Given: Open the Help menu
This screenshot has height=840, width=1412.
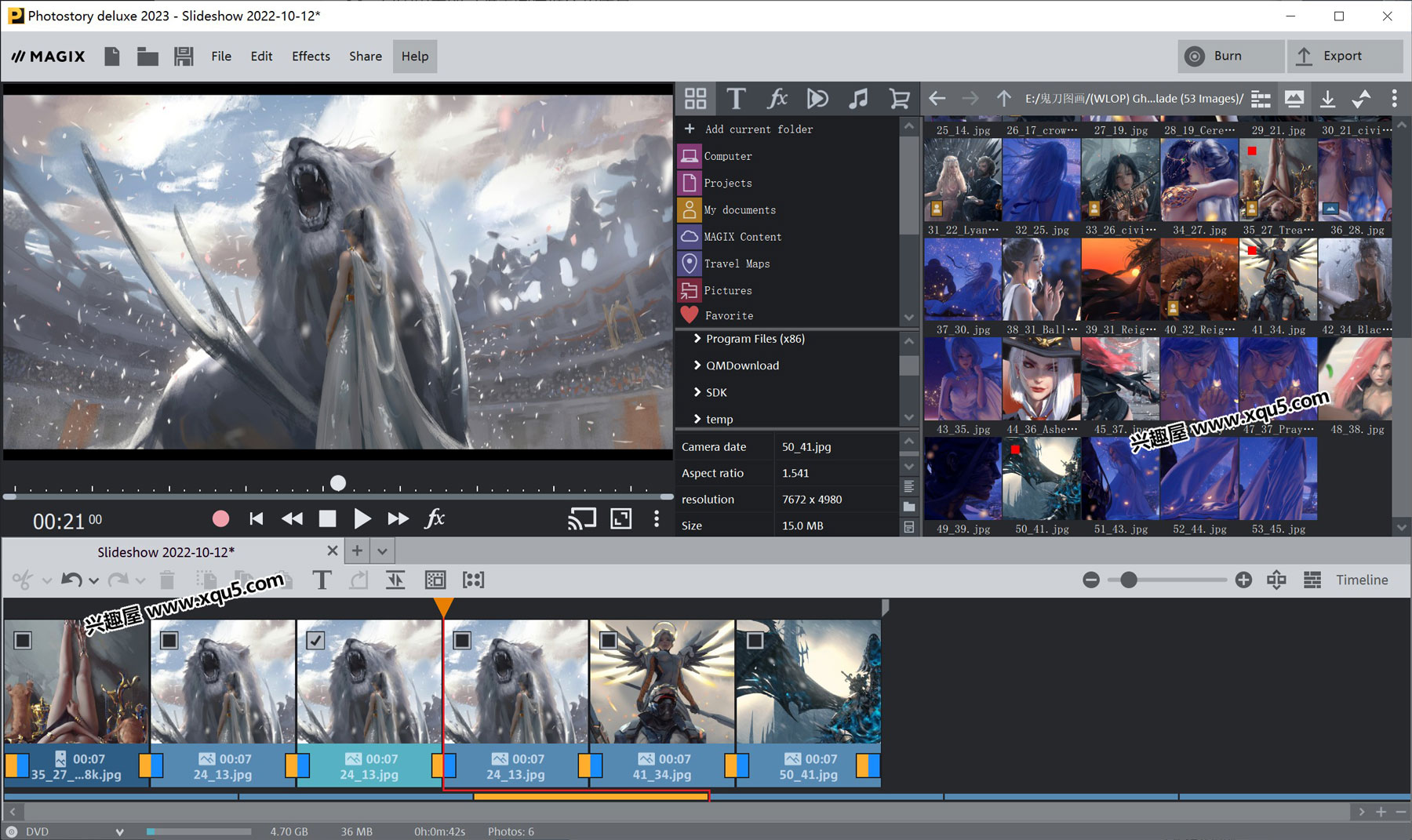Looking at the screenshot, I should (415, 56).
